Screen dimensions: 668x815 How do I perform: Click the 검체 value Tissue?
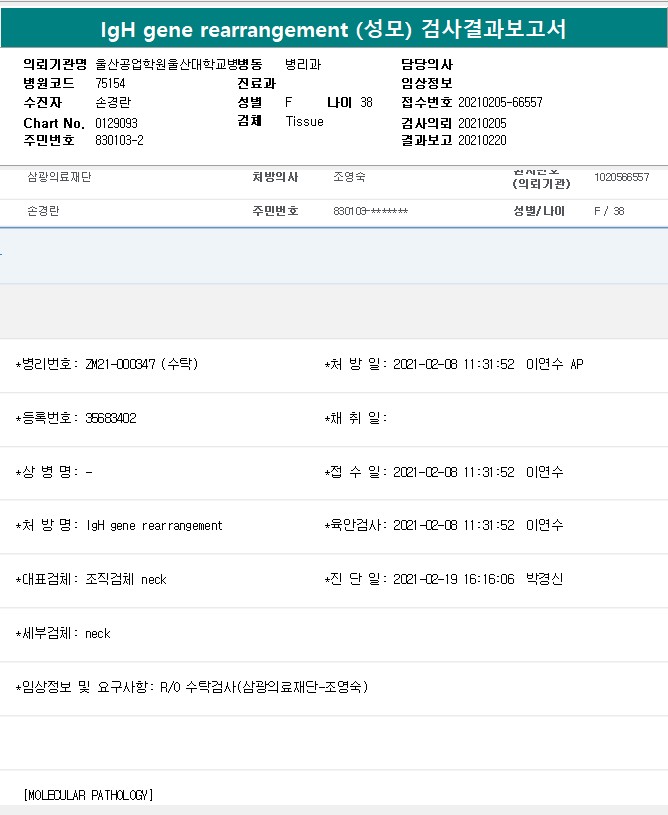click(304, 122)
